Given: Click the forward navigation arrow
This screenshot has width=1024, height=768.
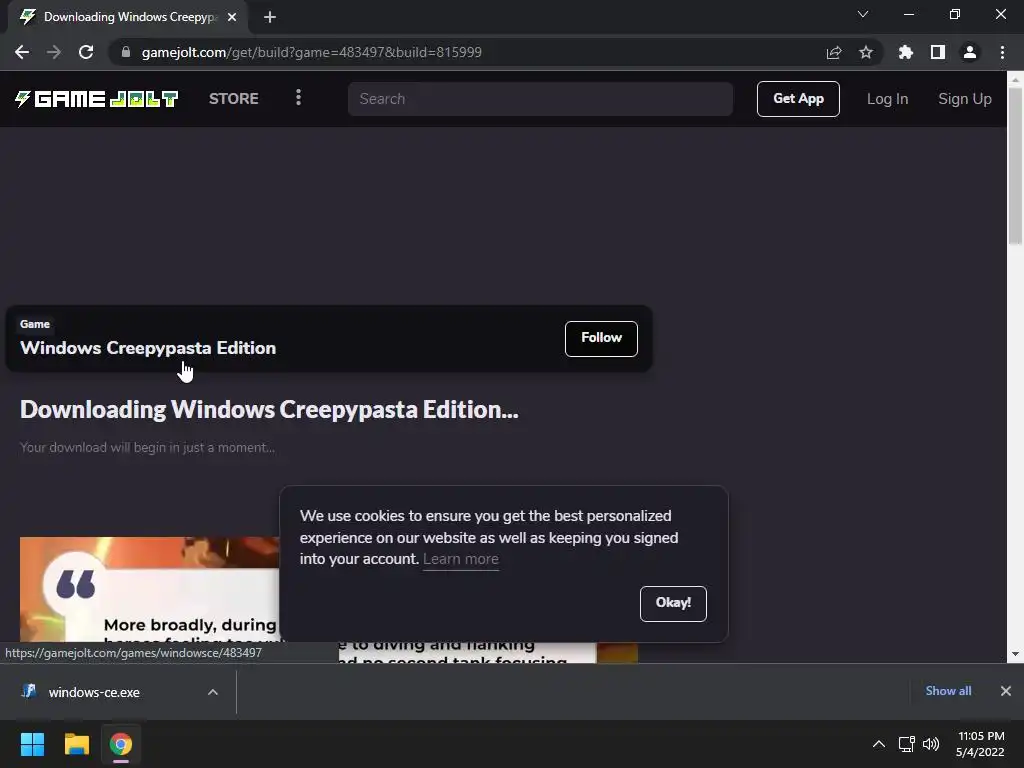Looking at the screenshot, I should point(54,52).
